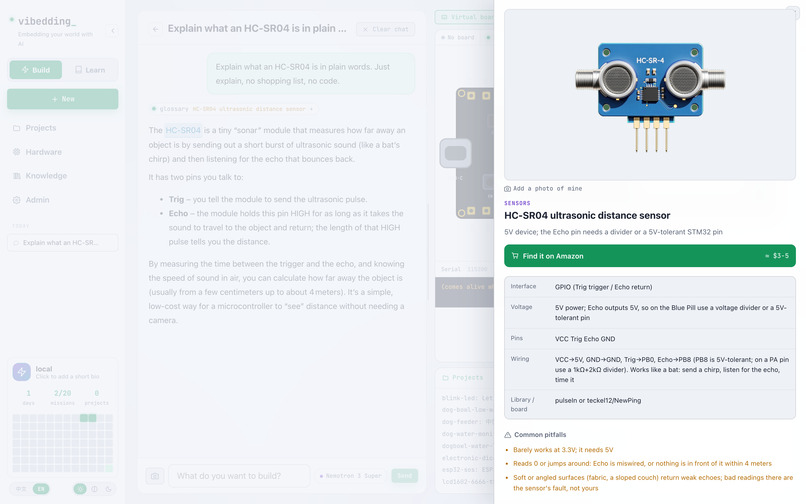
Task: Click 'Click to add a short bio' text
Action: click(x=67, y=376)
